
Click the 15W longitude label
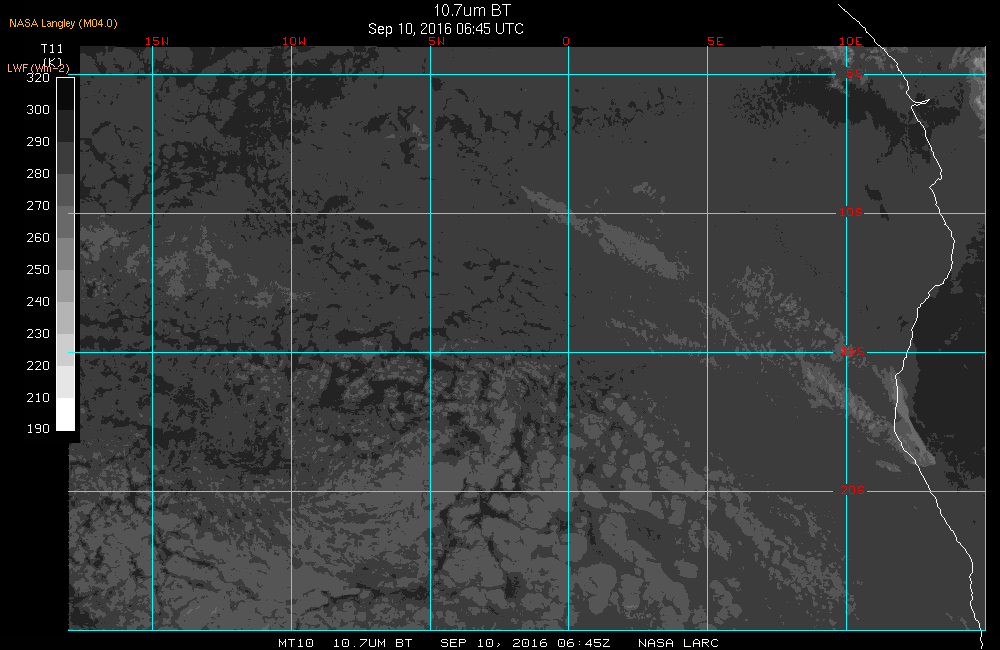tap(157, 41)
